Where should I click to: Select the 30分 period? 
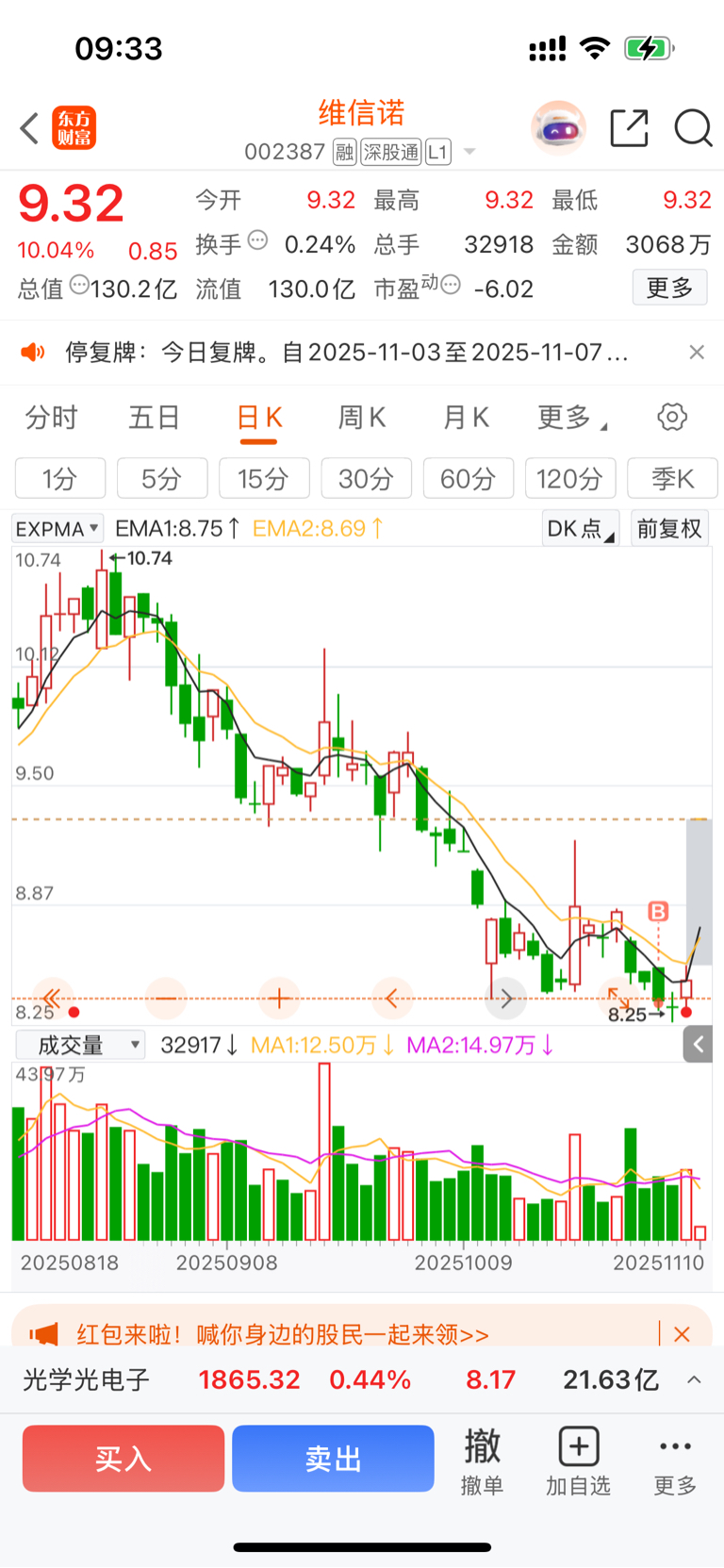pos(366,479)
